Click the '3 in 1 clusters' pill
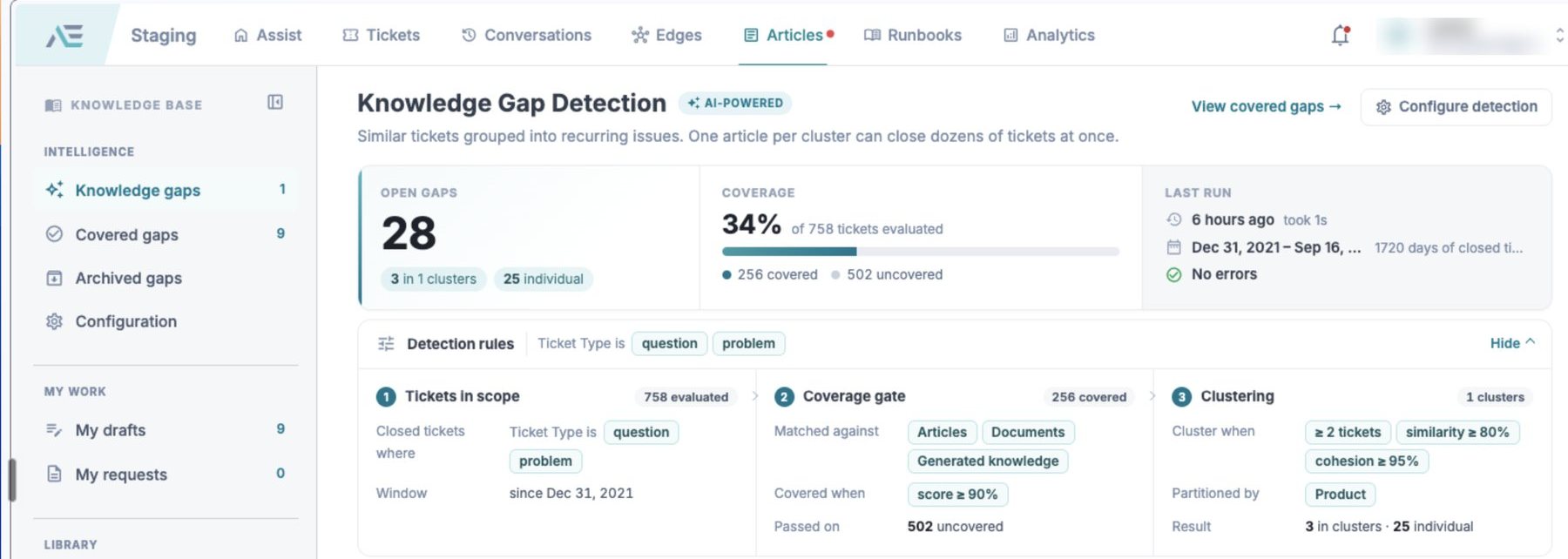This screenshot has height=559, width=1568. click(x=433, y=279)
